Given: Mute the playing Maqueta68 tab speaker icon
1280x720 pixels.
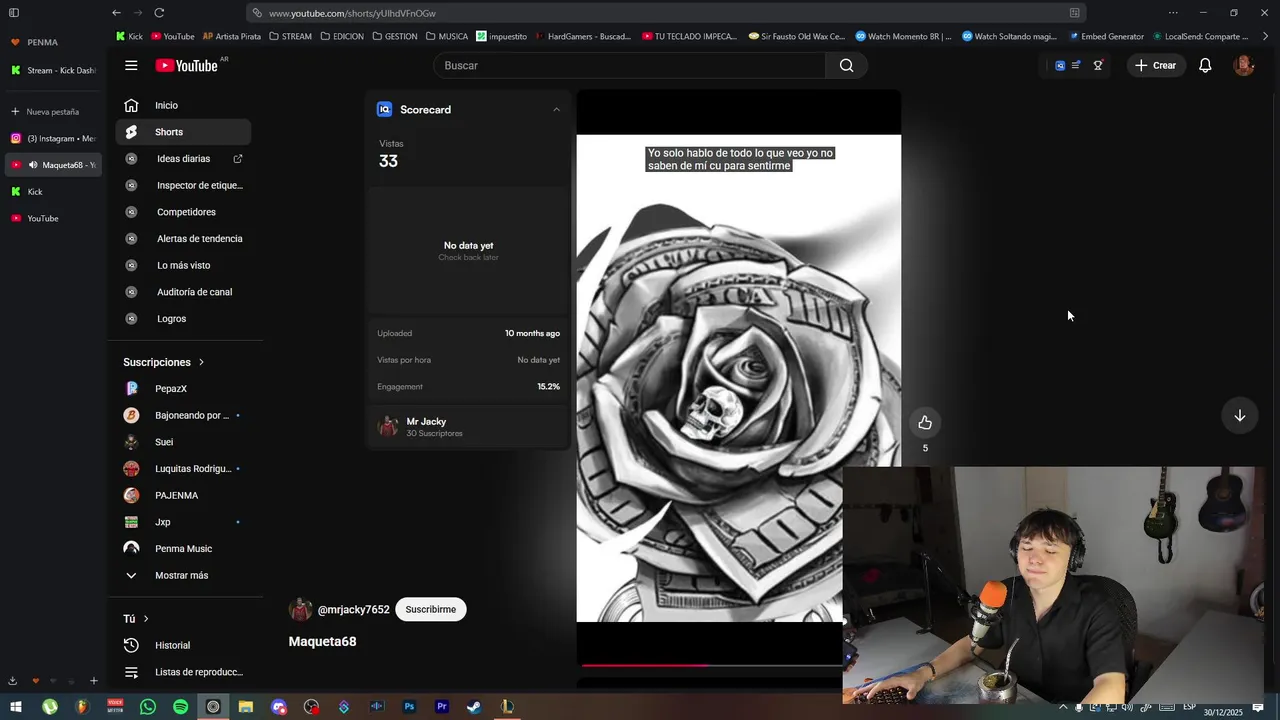Looking at the screenshot, I should click(x=33, y=165).
